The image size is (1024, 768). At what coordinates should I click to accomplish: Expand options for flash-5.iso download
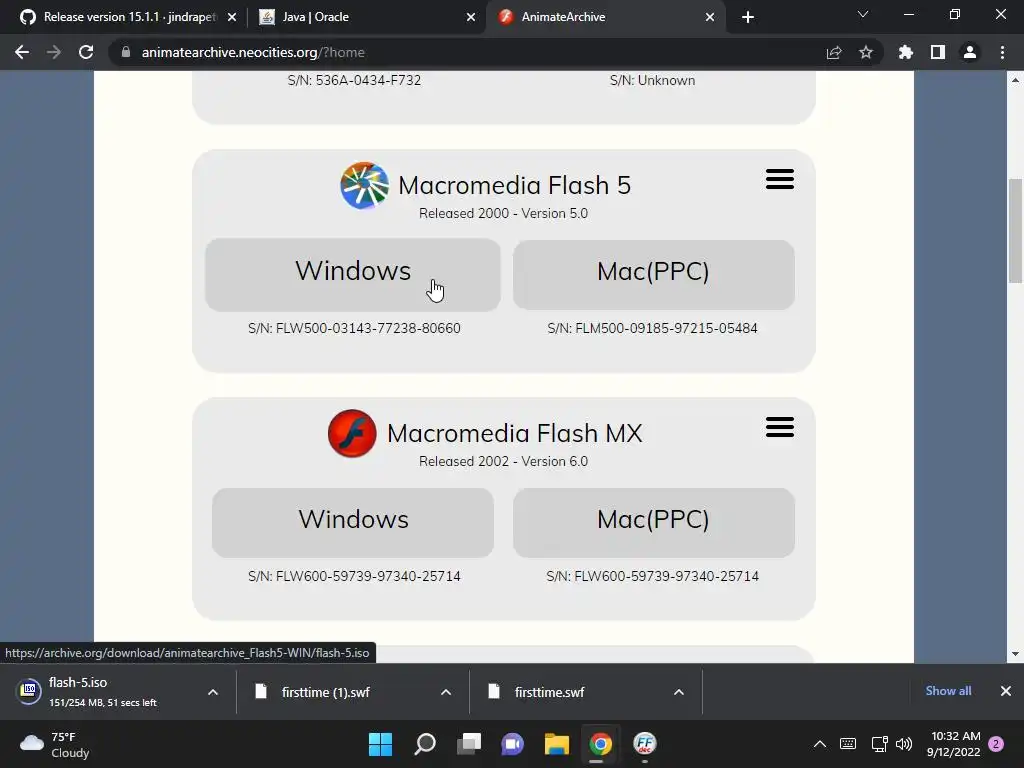click(x=212, y=692)
